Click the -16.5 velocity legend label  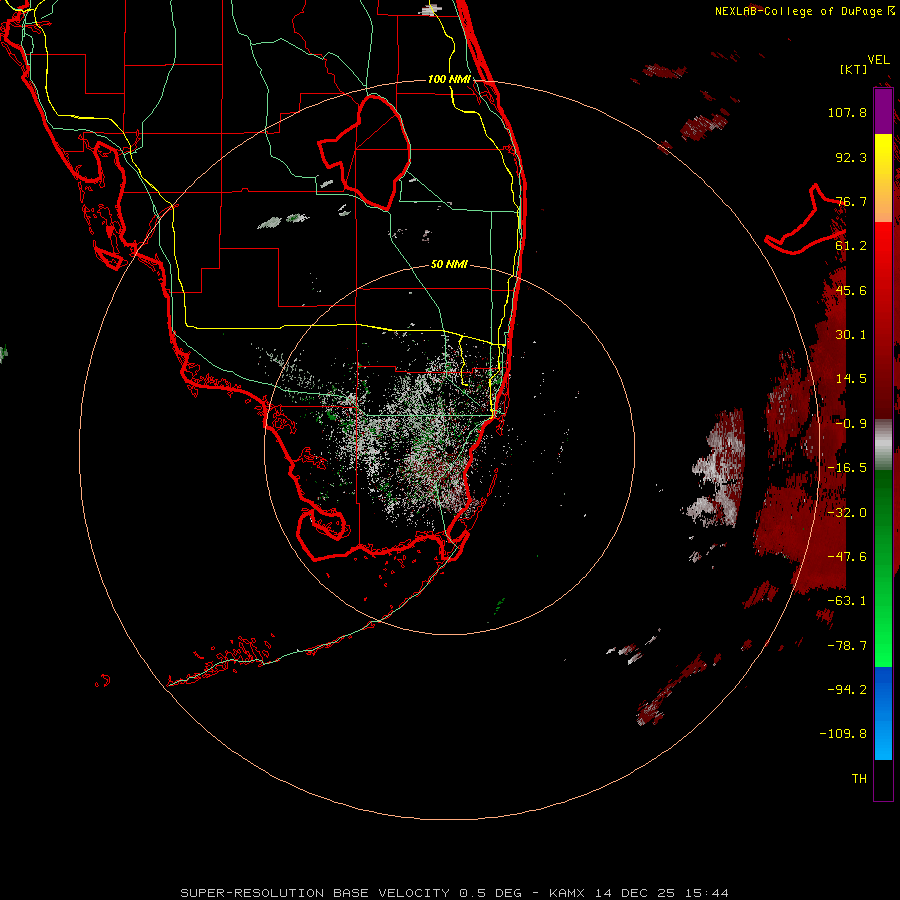tap(847, 468)
